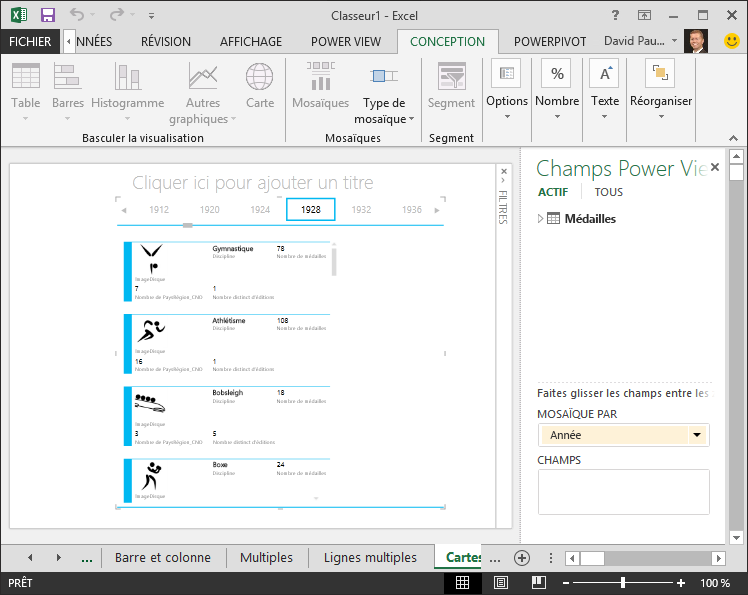Switch to the RÉVISION tab

point(166,42)
